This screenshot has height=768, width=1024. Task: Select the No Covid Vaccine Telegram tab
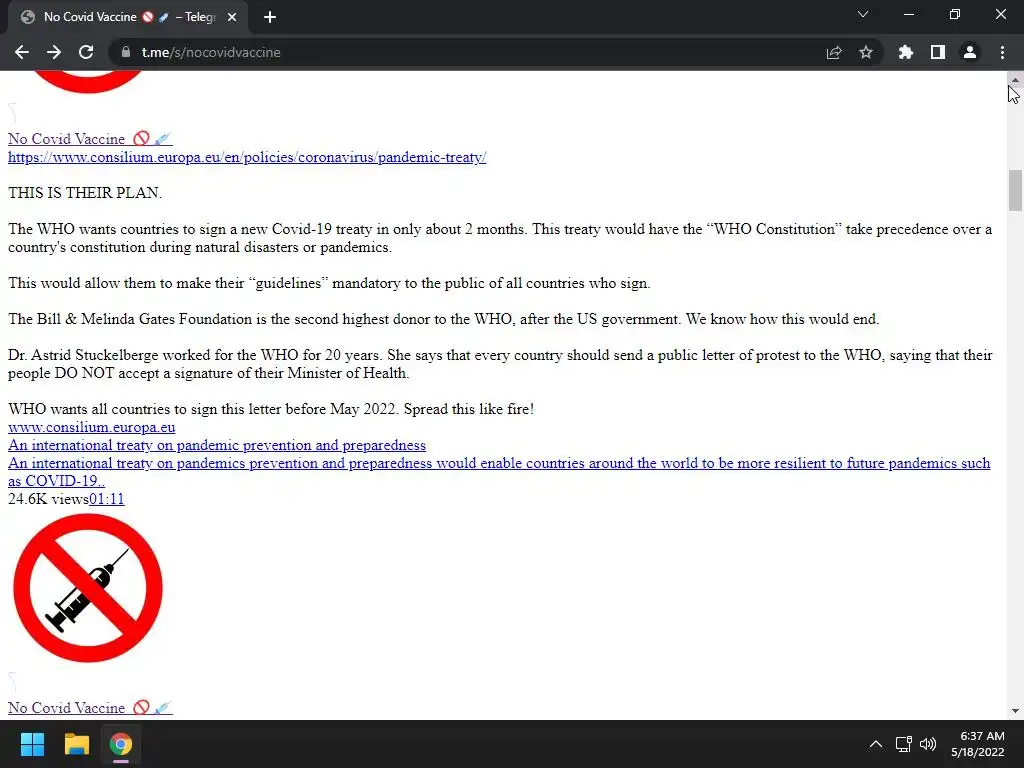pos(127,17)
